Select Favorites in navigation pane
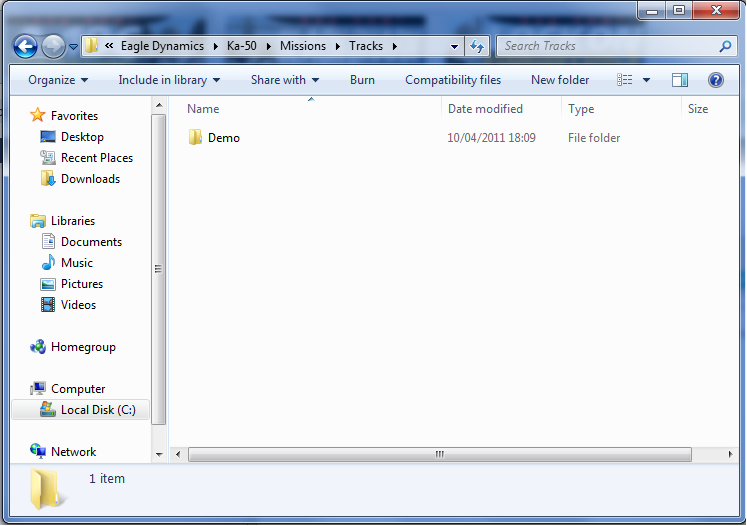This screenshot has width=747, height=526. pos(74,116)
